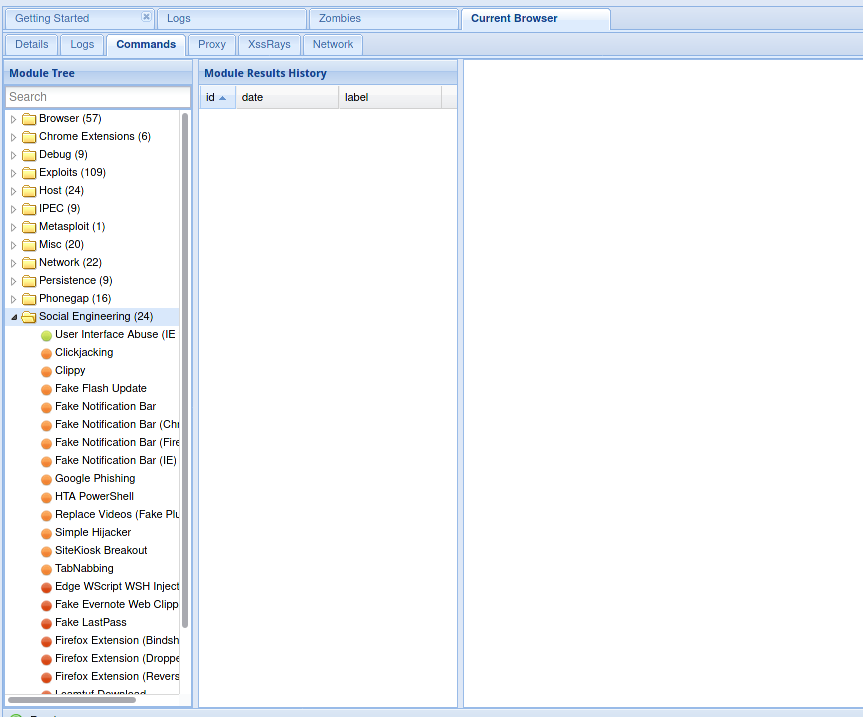The width and height of the screenshot is (863, 717).
Task: Expand the Browser module folder
Action: (14, 119)
